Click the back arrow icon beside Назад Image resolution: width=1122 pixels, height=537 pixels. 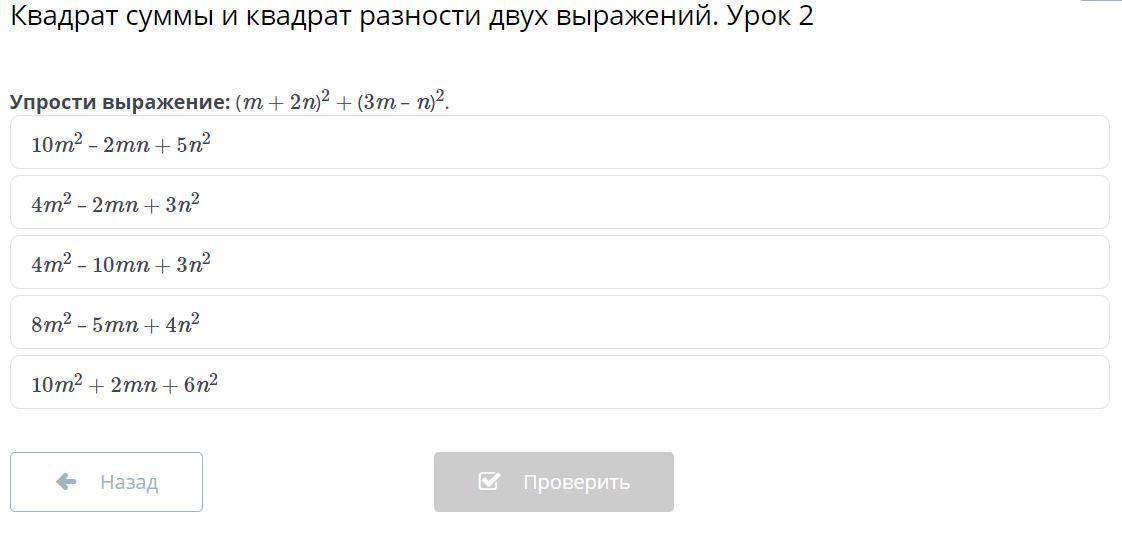[x=67, y=482]
